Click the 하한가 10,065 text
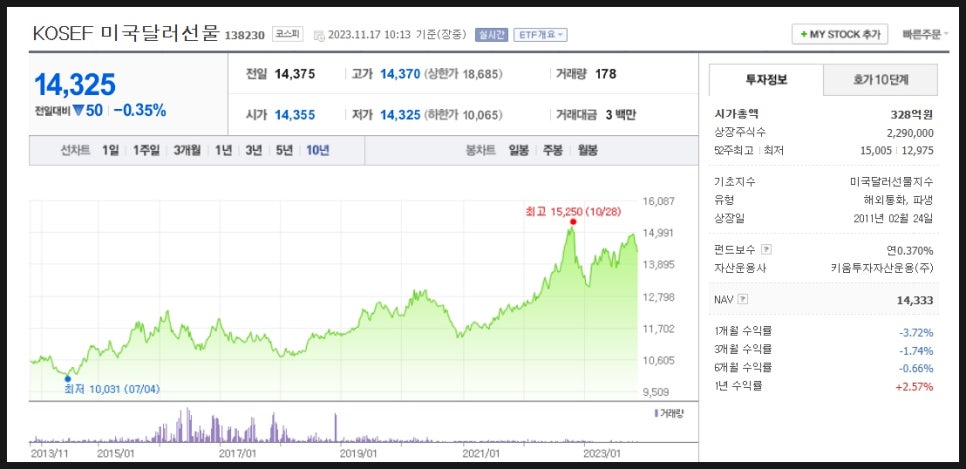 [463, 115]
